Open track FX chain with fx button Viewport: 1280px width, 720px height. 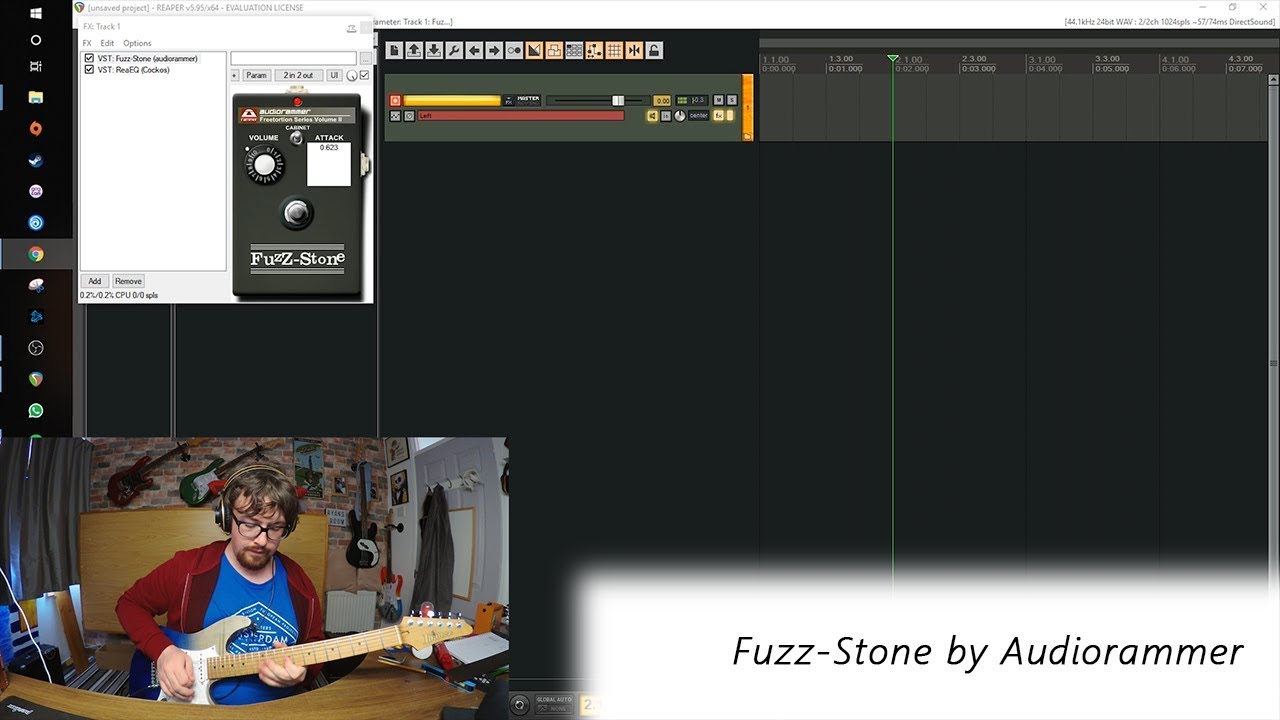[x=719, y=116]
